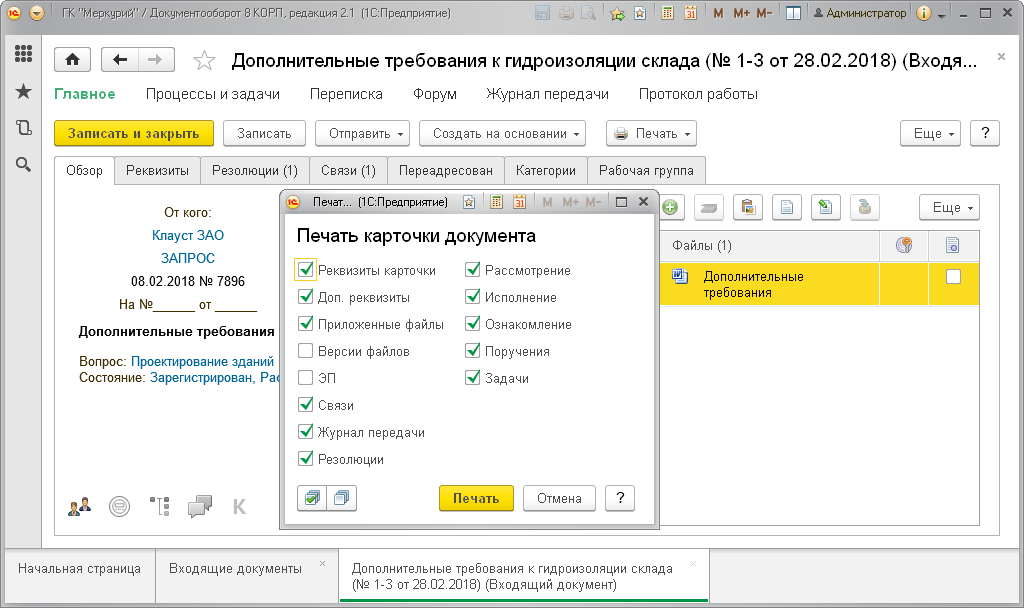Open the structure tree icon at bottom of overview
This screenshot has height=608, width=1024.
[x=159, y=506]
